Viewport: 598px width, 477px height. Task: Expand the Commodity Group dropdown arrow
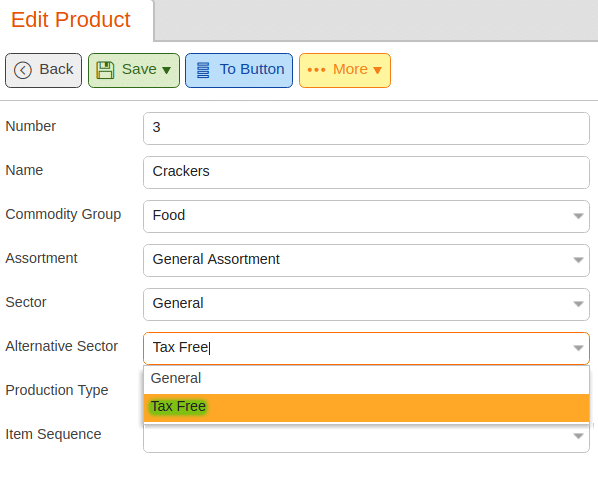(578, 216)
